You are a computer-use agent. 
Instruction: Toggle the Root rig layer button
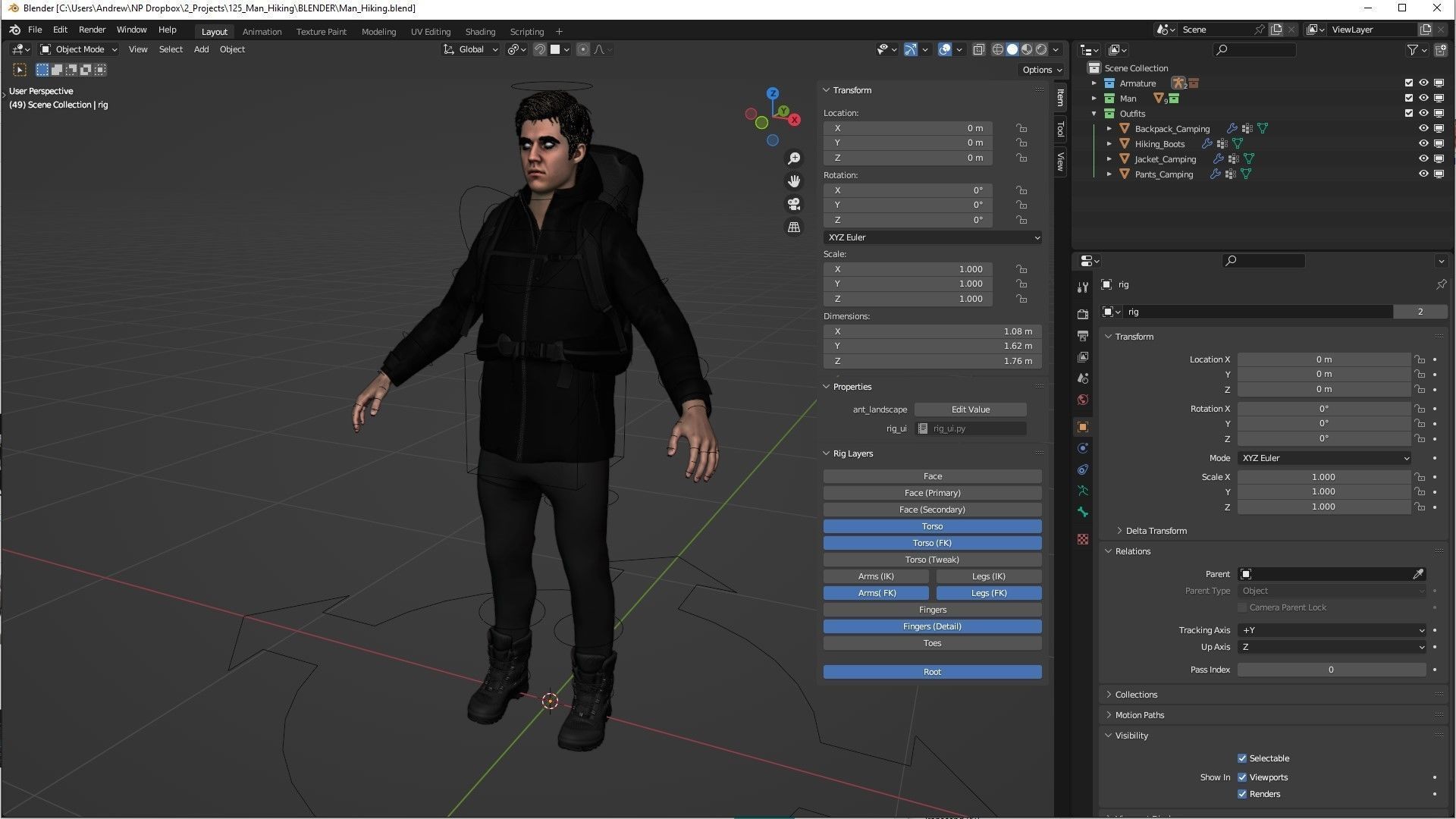[x=933, y=672]
